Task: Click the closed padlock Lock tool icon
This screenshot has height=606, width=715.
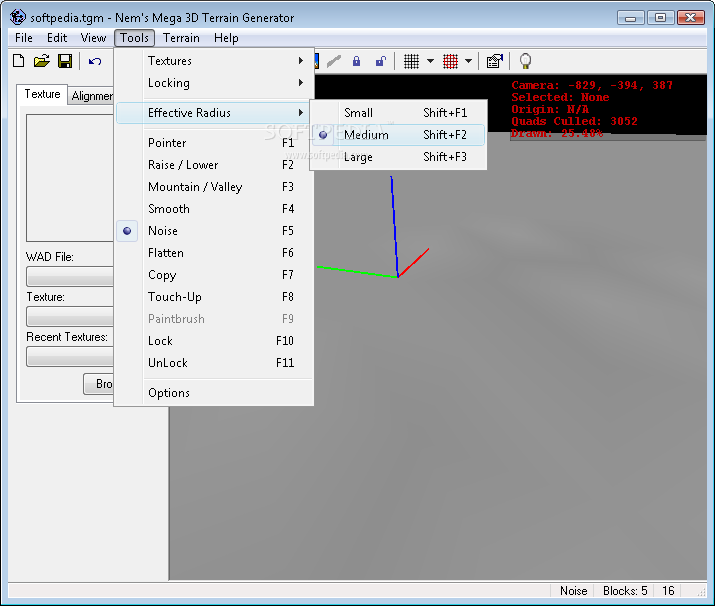Action: [x=357, y=61]
